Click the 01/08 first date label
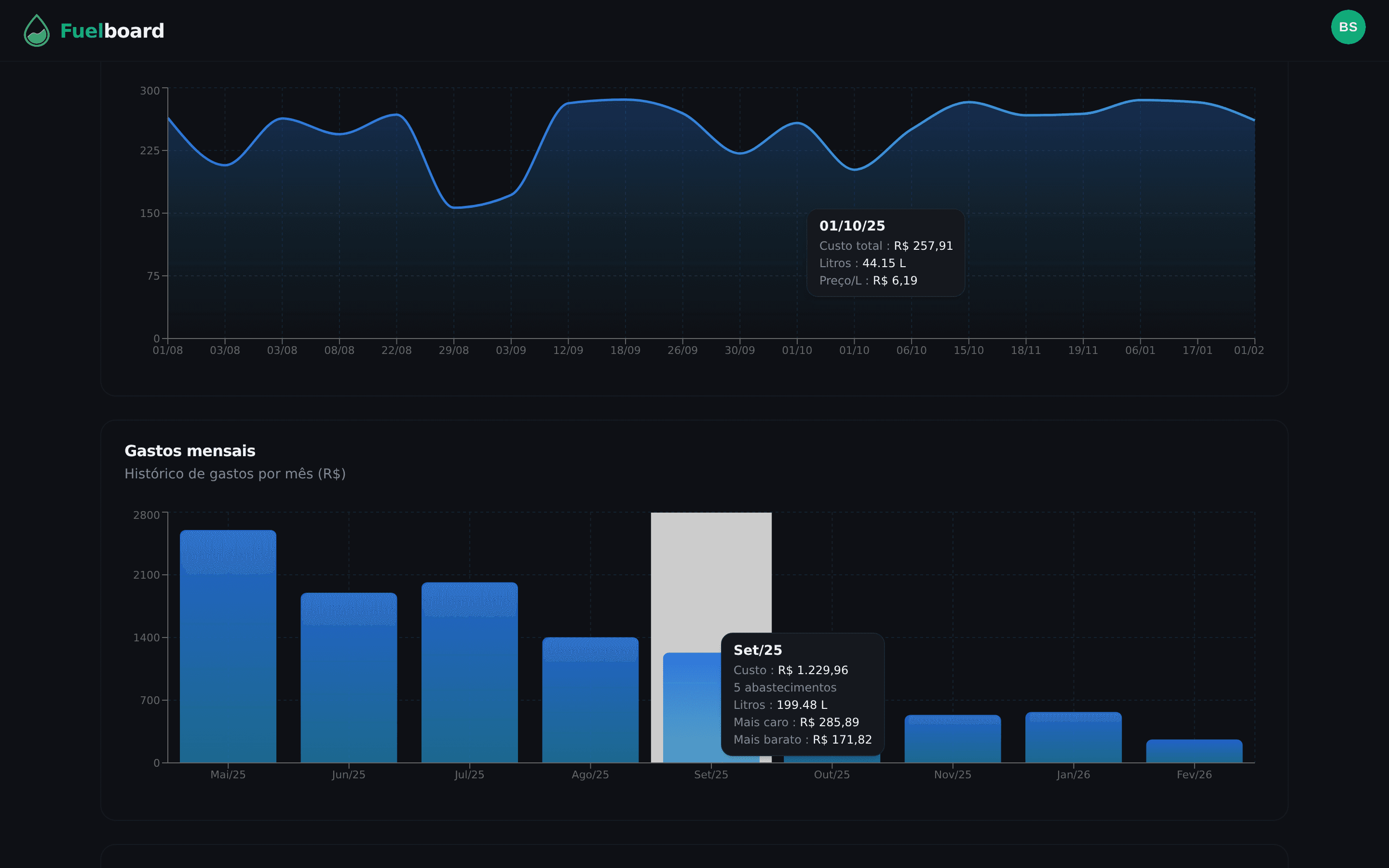Screen dimensions: 1389x868 click(x=168, y=350)
